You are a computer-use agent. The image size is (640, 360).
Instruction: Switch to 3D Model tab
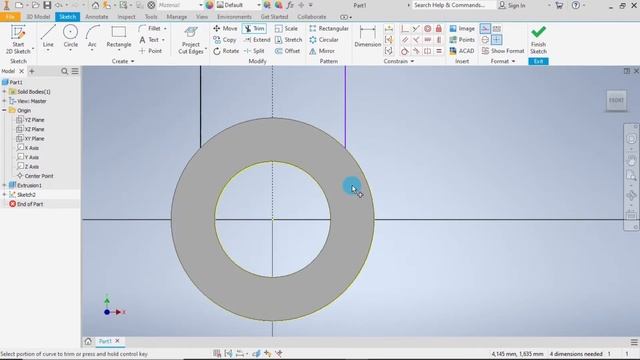[x=38, y=17]
